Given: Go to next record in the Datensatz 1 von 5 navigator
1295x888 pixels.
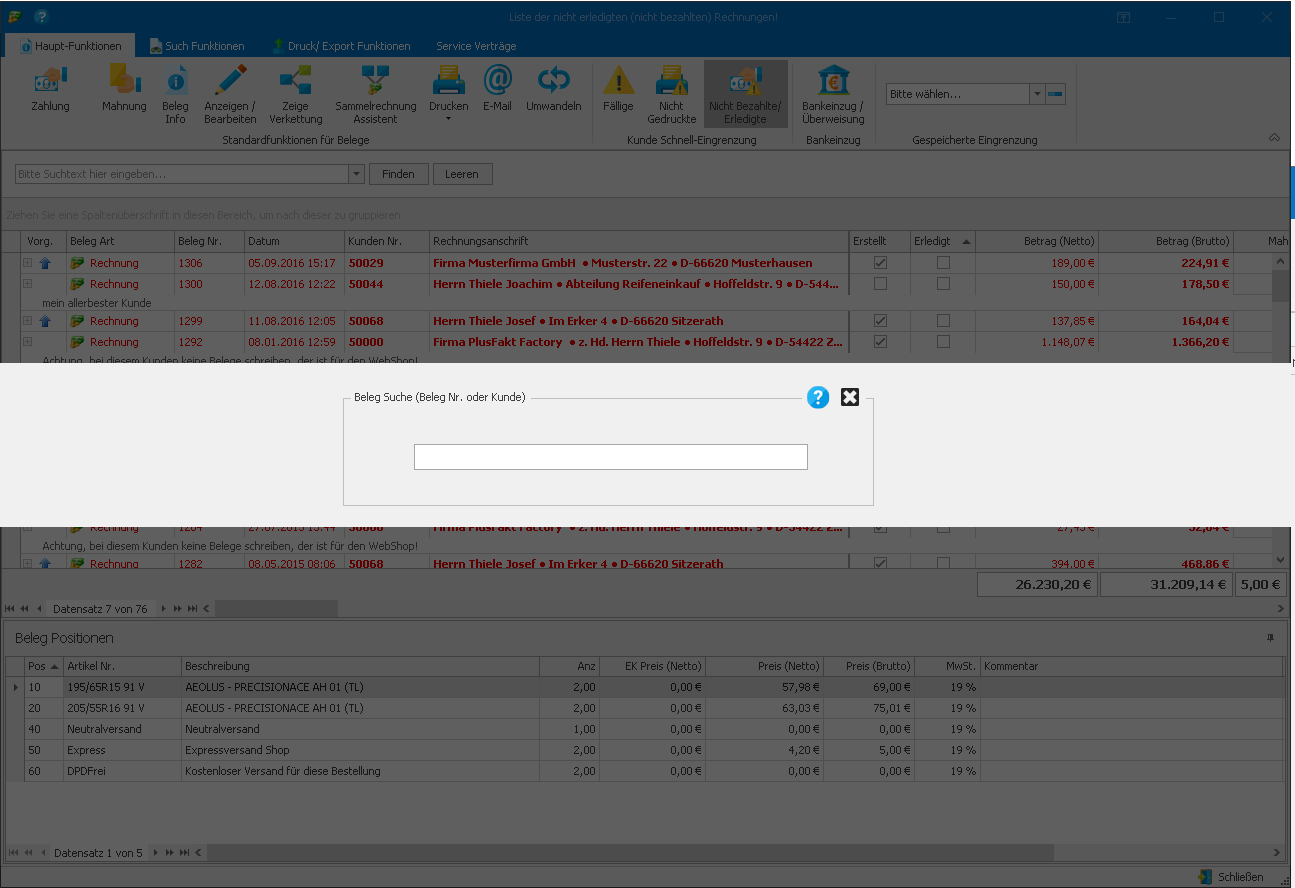Looking at the screenshot, I should [x=157, y=853].
